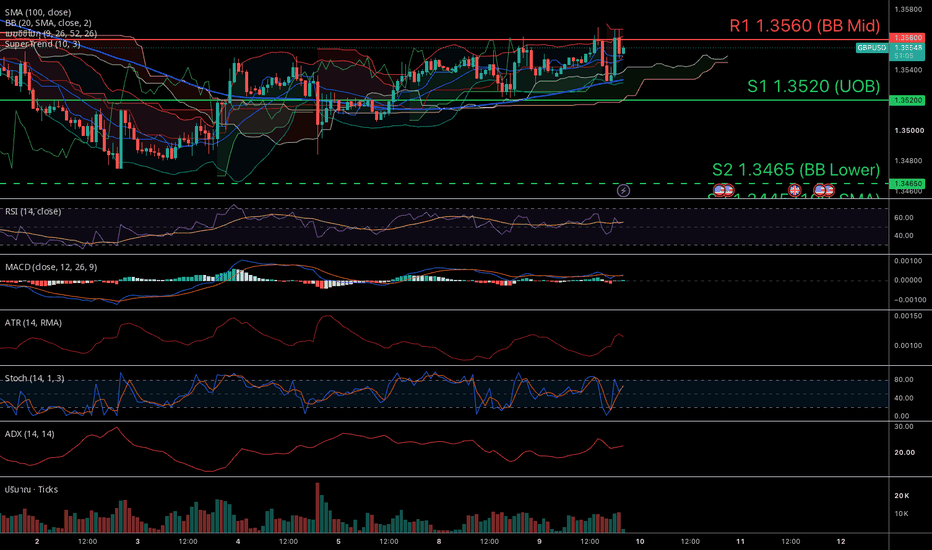The image size is (932, 550).
Task: Click the RSI (14, close) pane label
Action: (x=33, y=211)
